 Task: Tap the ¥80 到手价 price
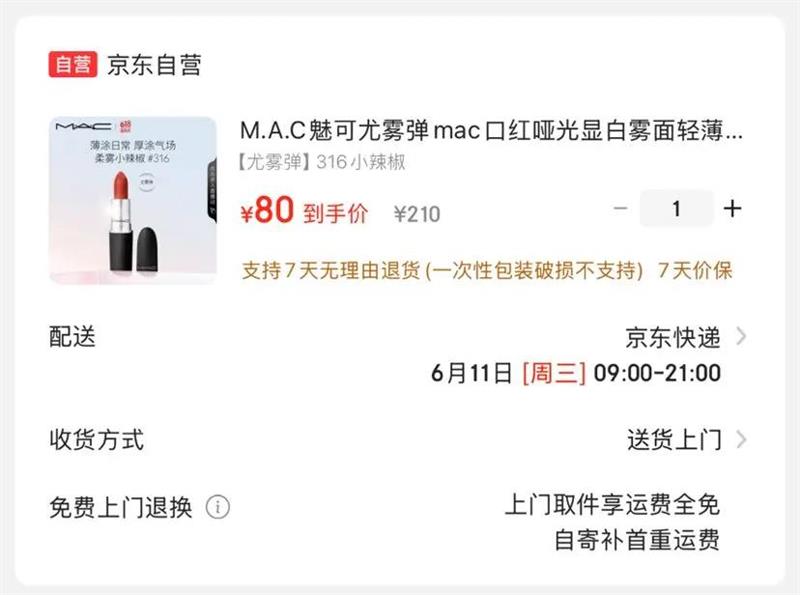(x=304, y=210)
